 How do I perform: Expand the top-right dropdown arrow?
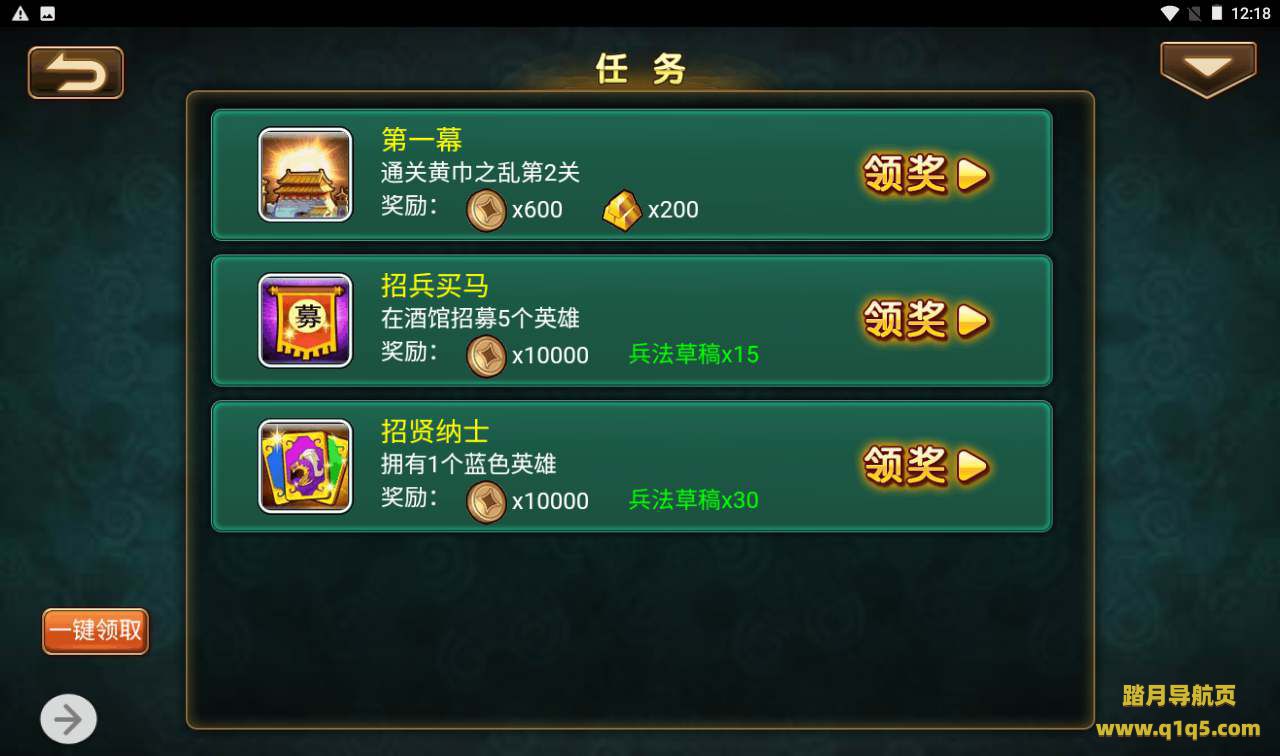(x=1208, y=69)
